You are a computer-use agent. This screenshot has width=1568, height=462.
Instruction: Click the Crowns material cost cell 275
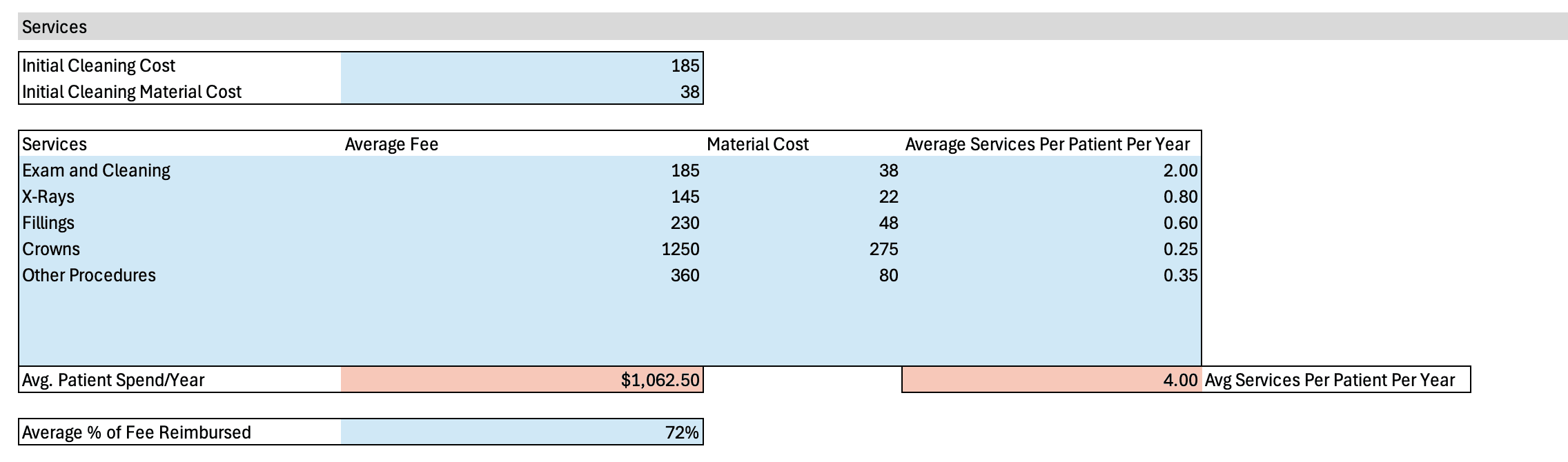click(x=803, y=250)
